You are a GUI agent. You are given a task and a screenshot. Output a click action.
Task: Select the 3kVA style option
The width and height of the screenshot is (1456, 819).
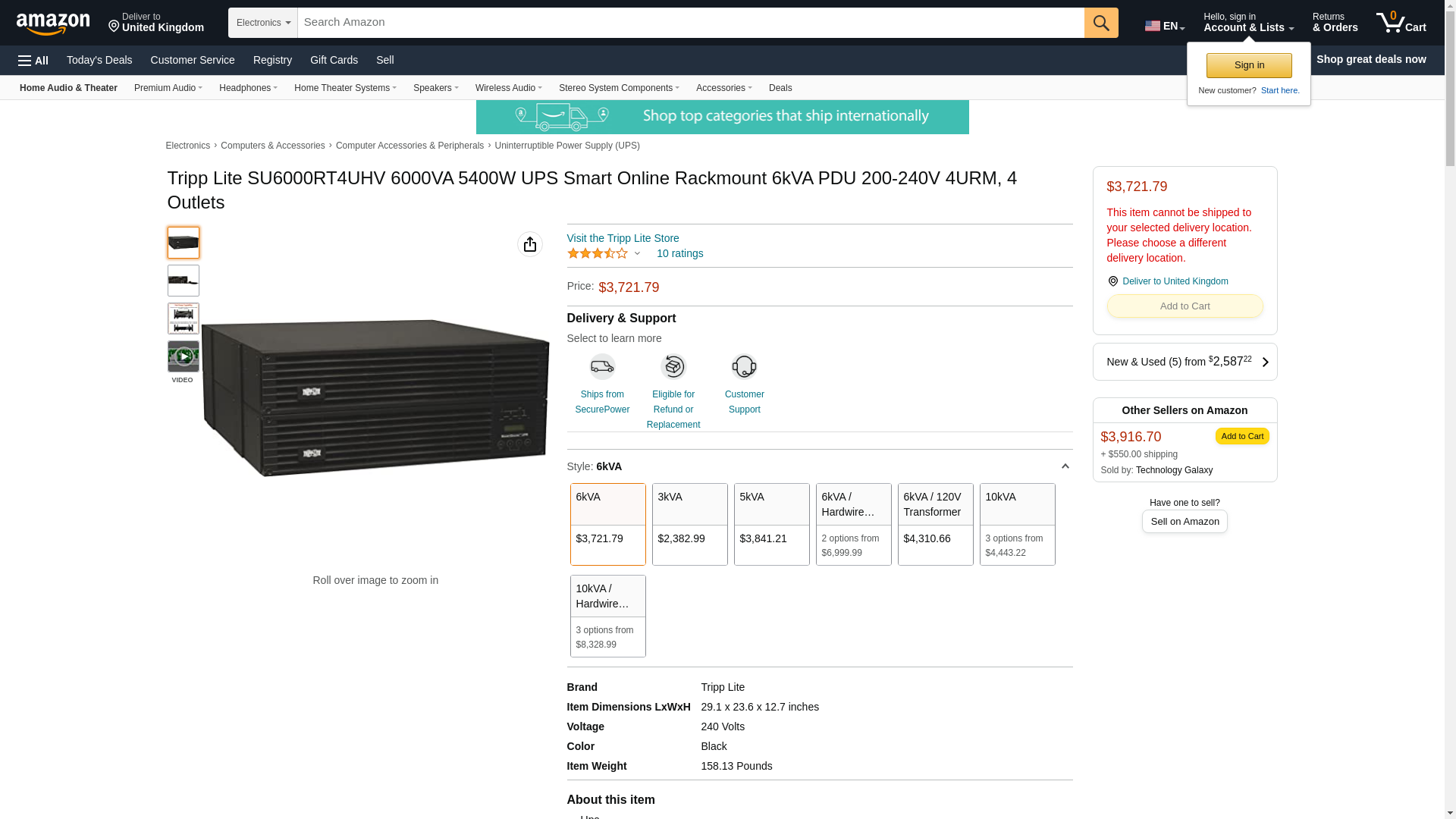[689, 524]
